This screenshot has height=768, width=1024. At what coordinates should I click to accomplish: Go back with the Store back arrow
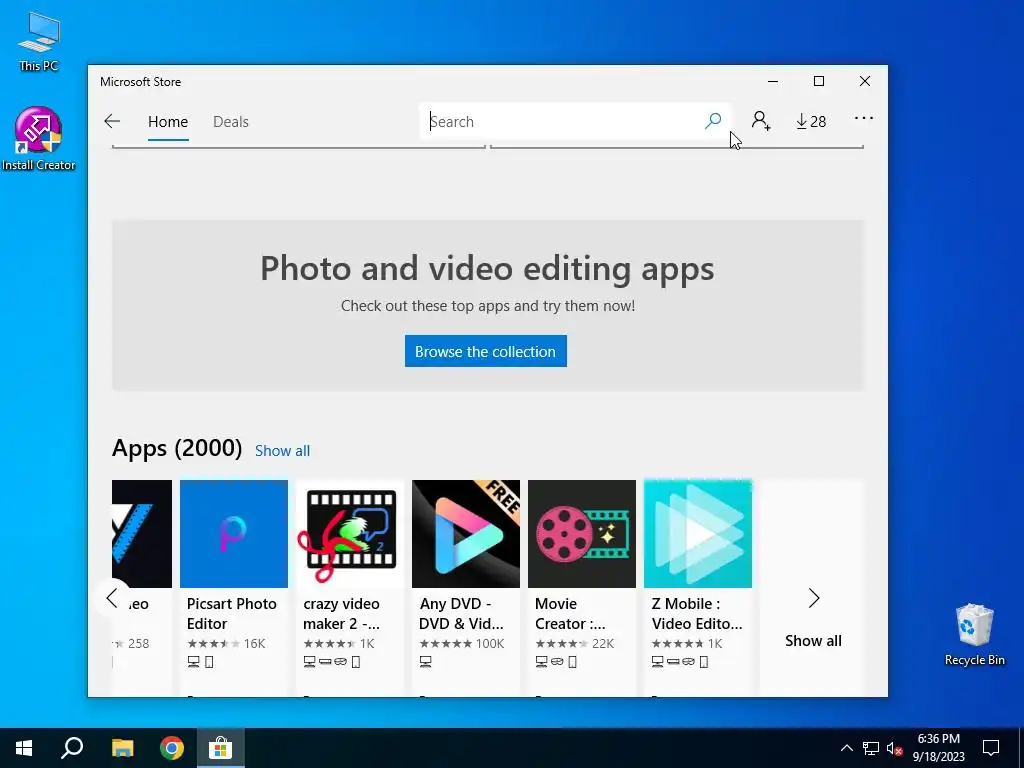point(112,121)
